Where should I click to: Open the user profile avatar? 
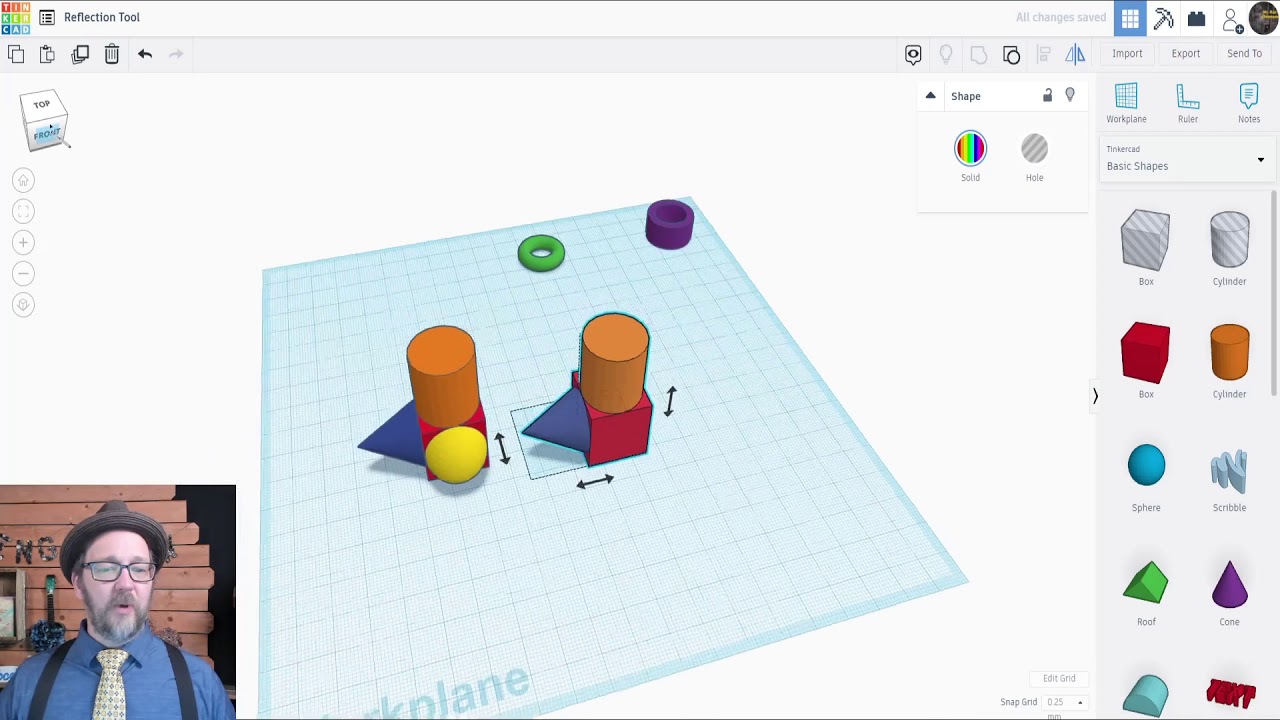[x=1264, y=18]
